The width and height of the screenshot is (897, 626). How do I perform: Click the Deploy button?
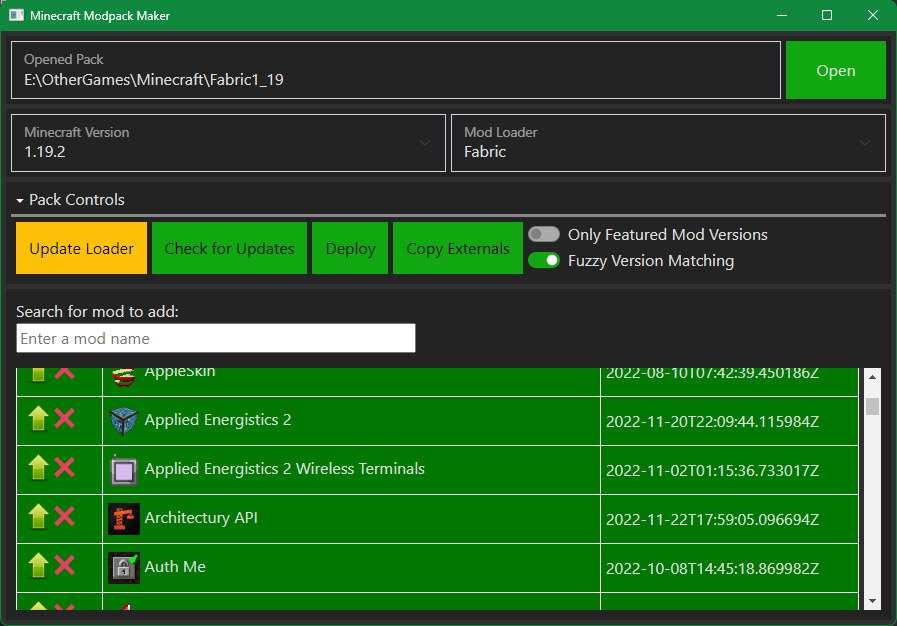[350, 248]
